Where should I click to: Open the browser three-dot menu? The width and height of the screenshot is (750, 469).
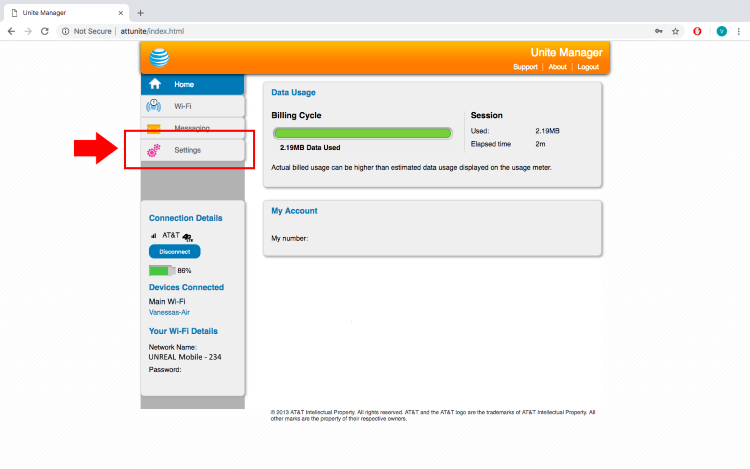[739, 31]
